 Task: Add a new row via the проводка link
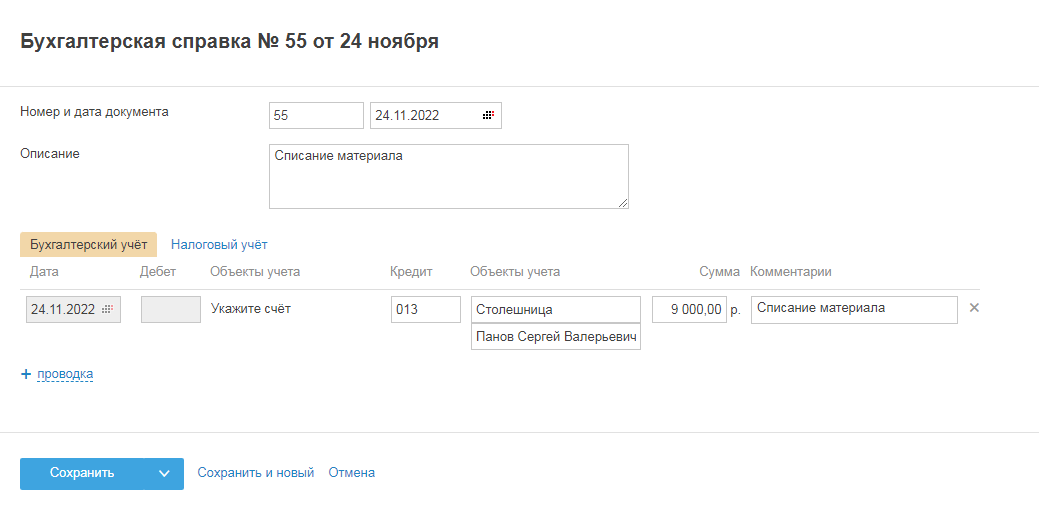[x=65, y=374]
